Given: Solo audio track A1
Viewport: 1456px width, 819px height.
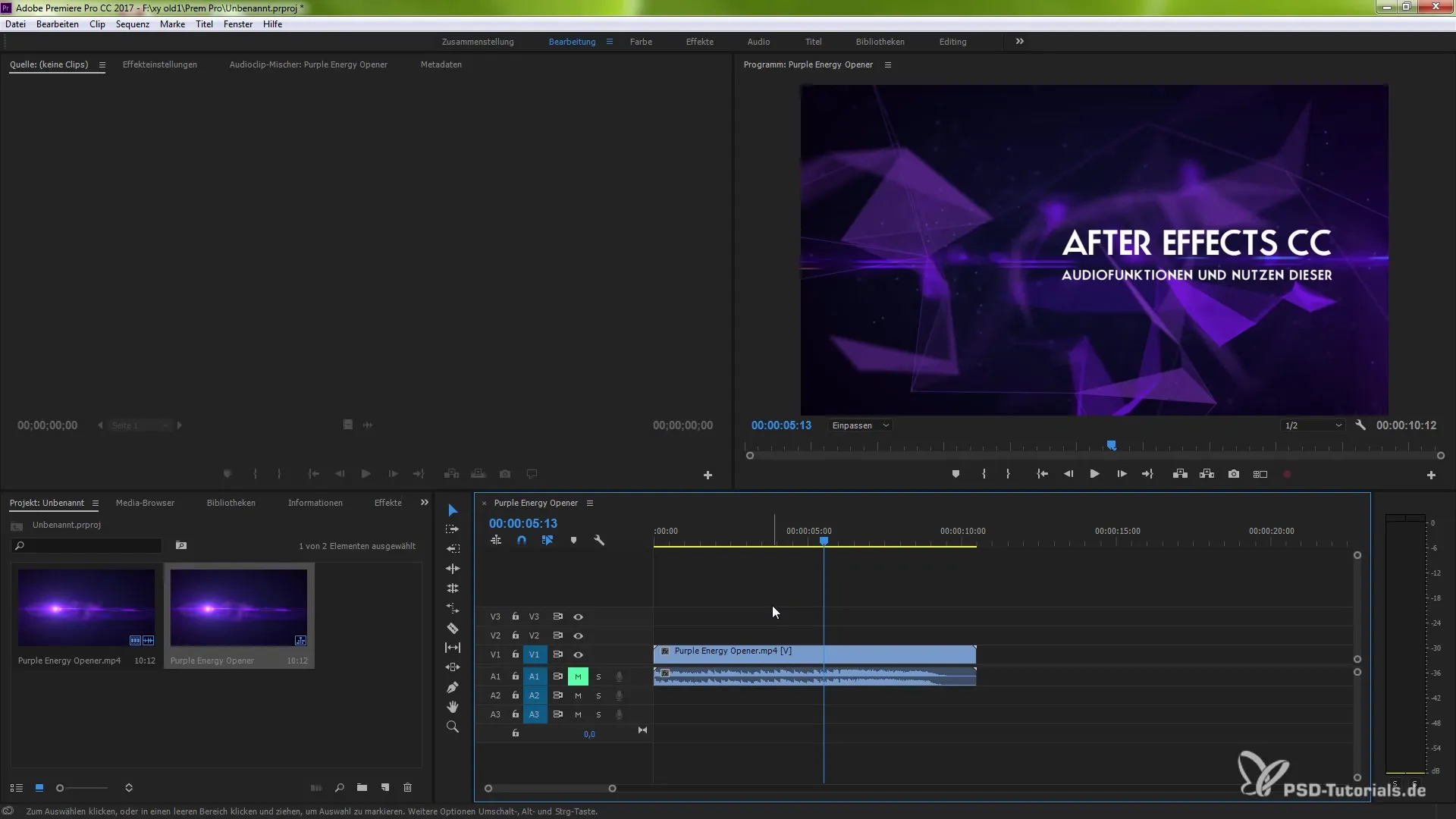Looking at the screenshot, I should tap(598, 676).
